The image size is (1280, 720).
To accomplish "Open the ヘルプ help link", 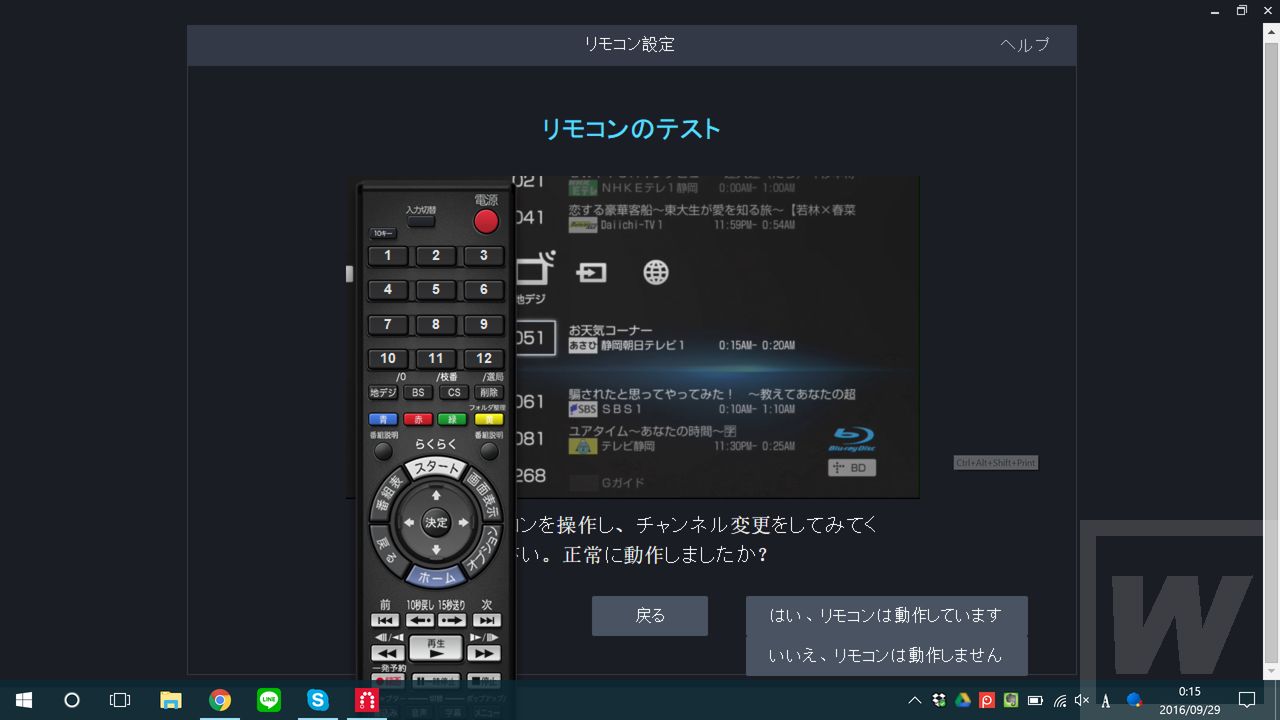I will coord(1025,45).
